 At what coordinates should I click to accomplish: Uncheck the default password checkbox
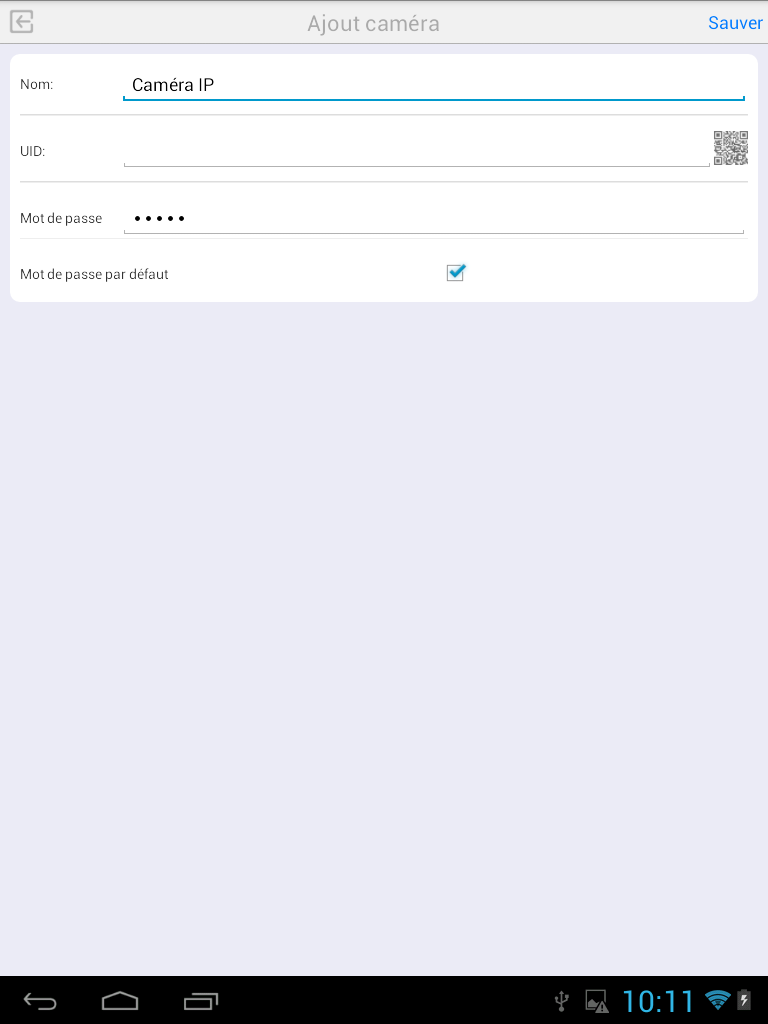456,272
